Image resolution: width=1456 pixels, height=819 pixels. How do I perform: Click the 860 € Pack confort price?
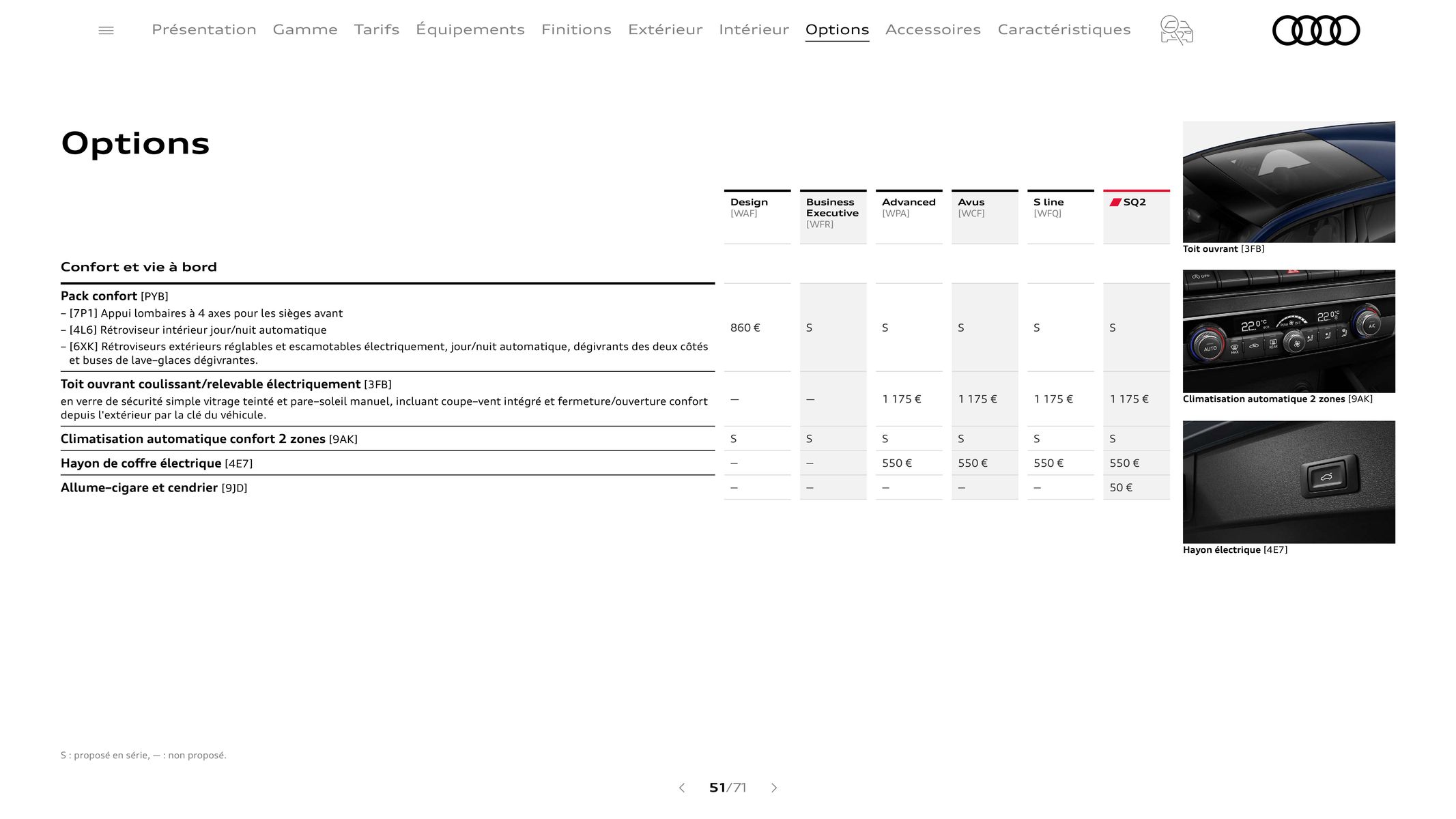point(745,328)
